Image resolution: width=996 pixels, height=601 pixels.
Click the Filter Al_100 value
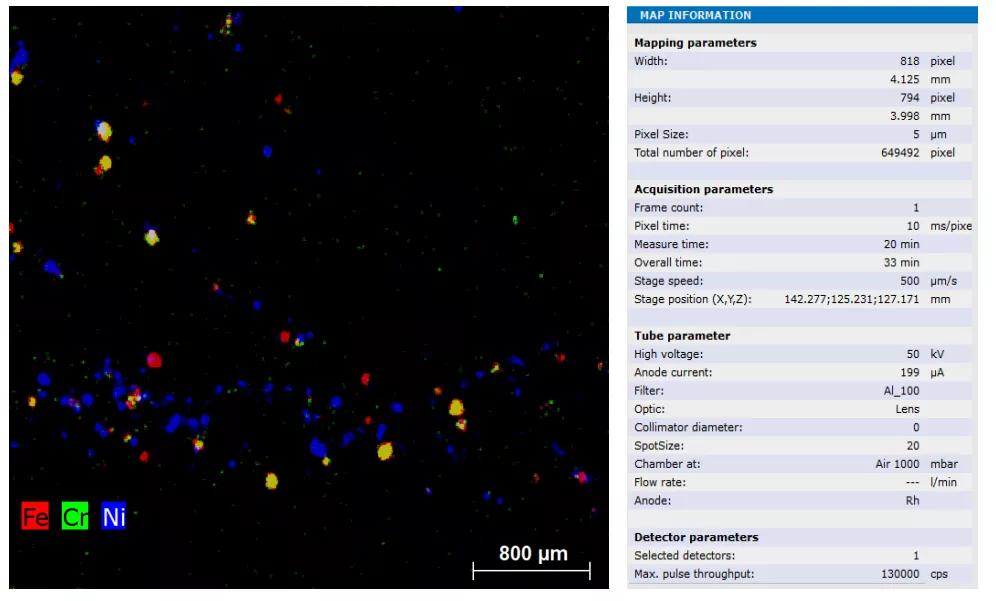point(901,391)
